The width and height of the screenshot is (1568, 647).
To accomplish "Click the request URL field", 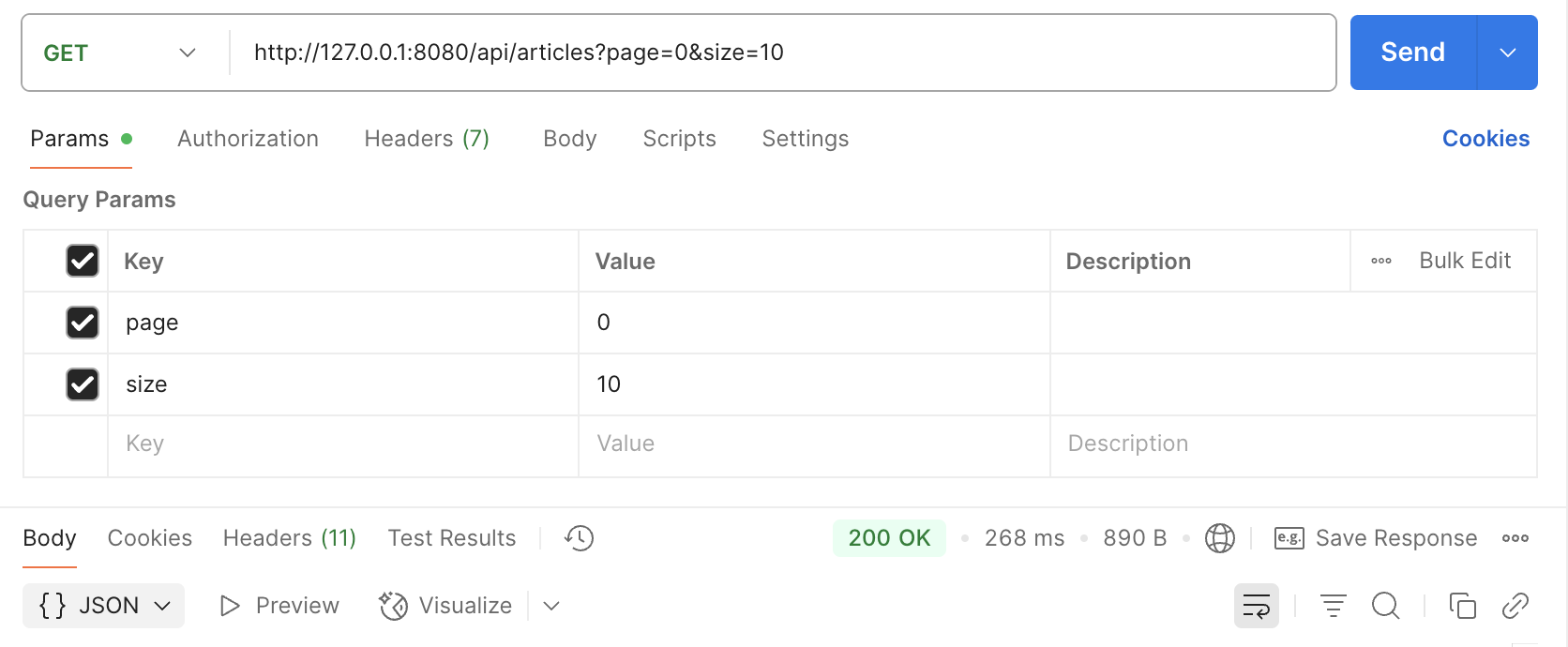I will [x=778, y=53].
